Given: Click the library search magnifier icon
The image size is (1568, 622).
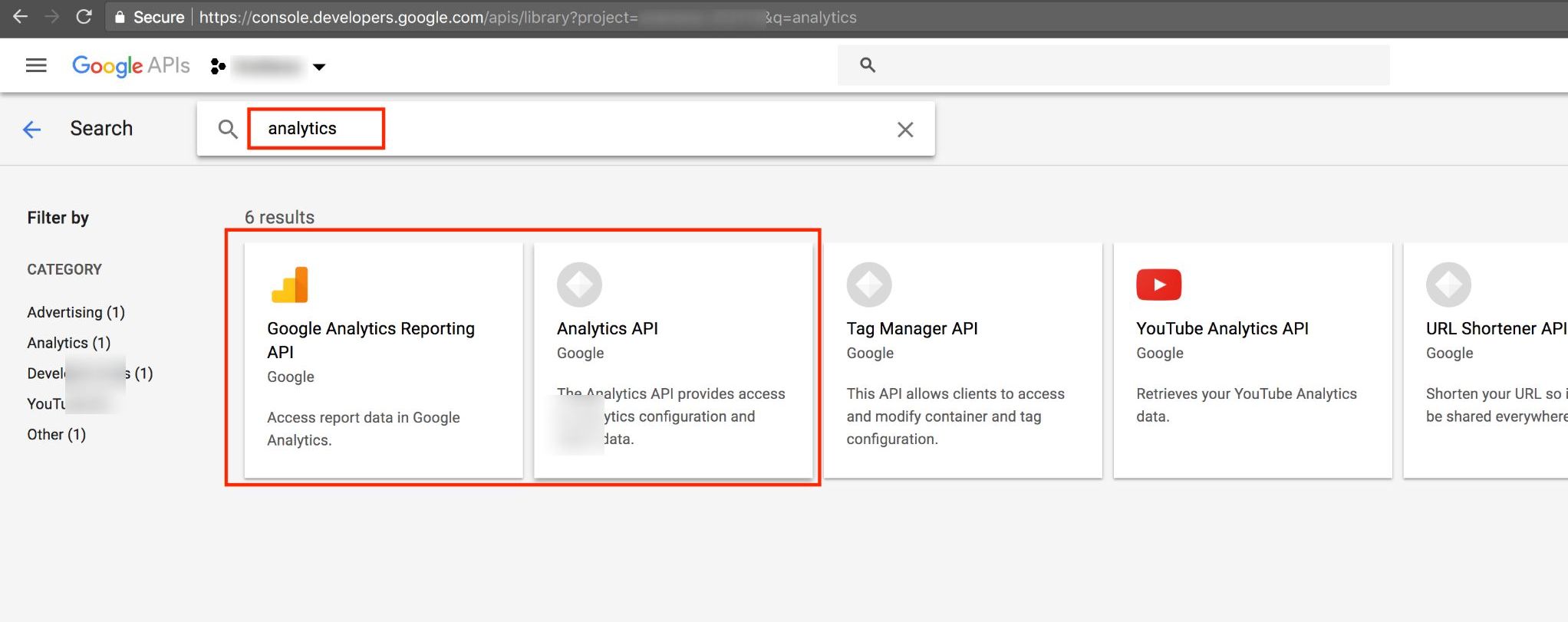Looking at the screenshot, I should click(x=227, y=129).
